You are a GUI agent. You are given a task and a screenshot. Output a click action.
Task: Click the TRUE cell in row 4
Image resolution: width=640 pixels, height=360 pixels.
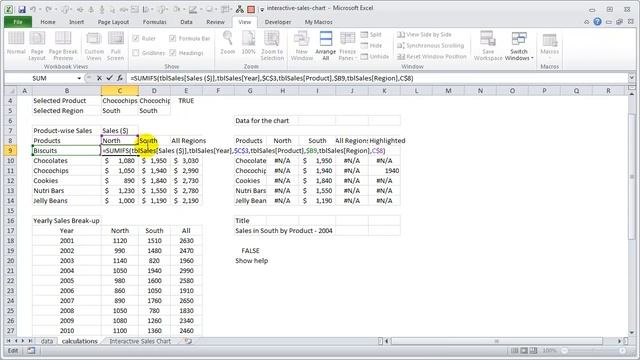[x=186, y=100]
